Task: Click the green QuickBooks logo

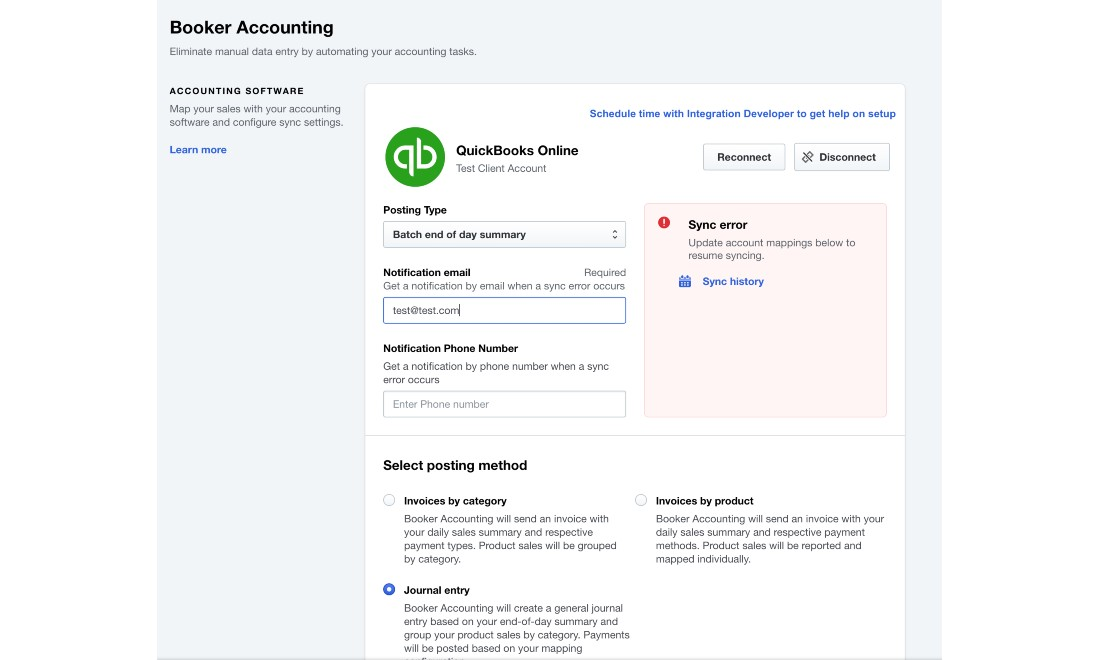Action: coord(415,157)
